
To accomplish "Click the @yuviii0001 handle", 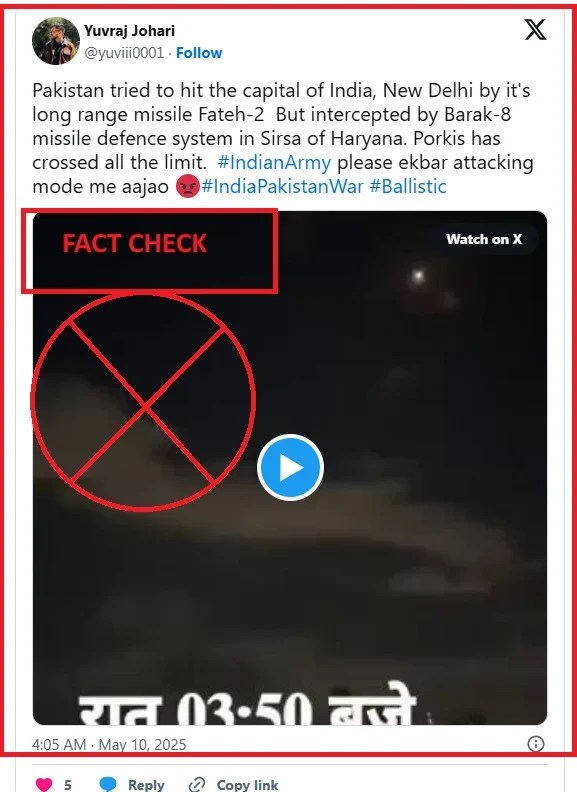I will (x=124, y=53).
